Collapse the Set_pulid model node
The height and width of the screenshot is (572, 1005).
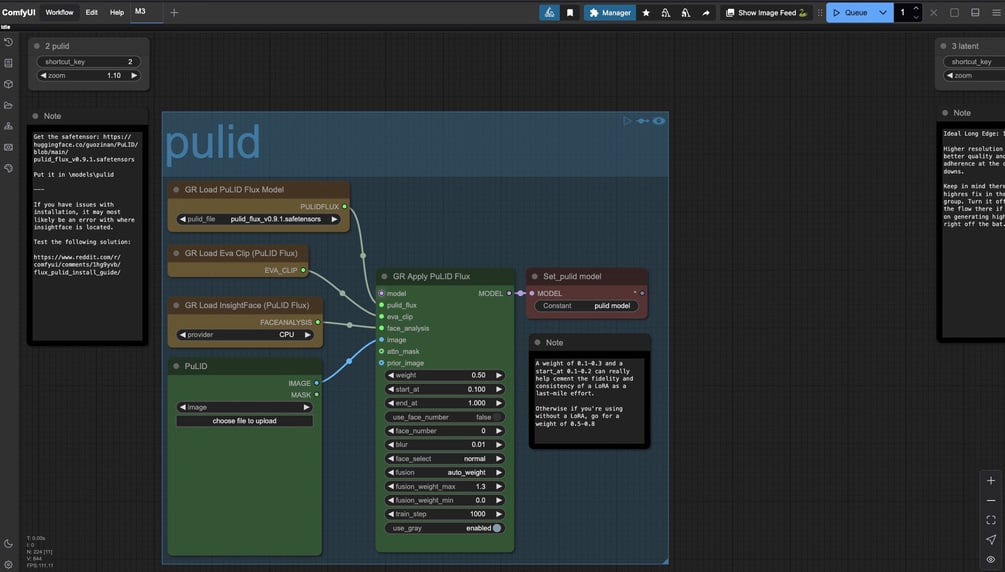pyautogui.click(x=535, y=276)
